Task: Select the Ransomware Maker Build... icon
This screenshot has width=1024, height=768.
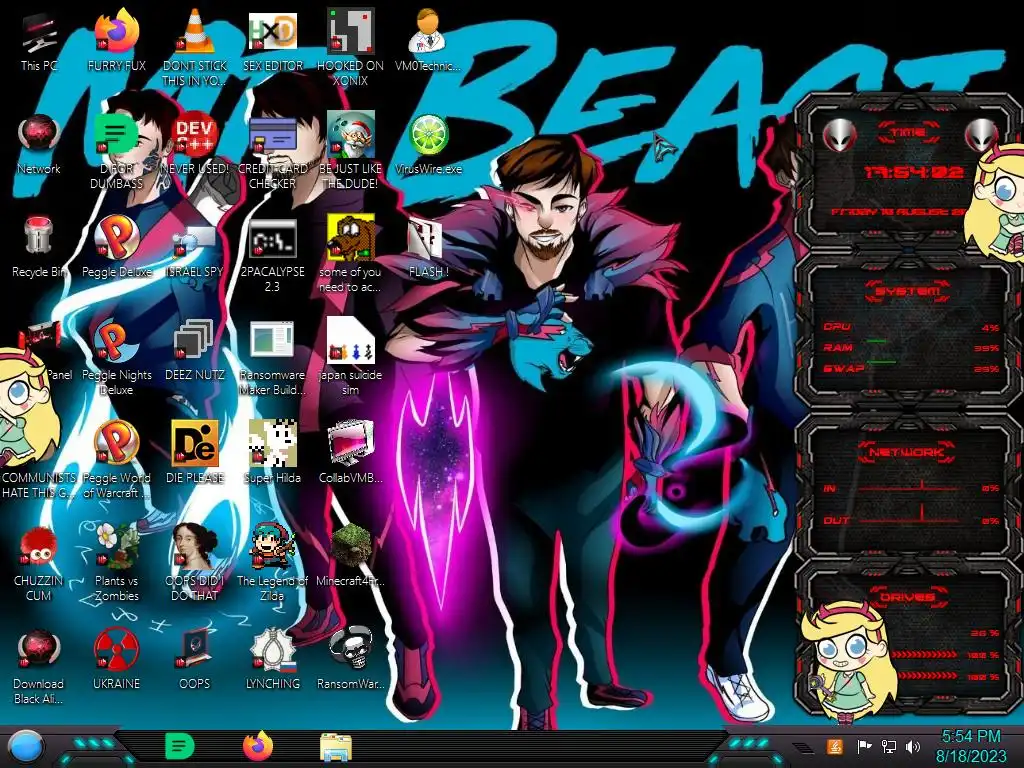Action: click(272, 358)
